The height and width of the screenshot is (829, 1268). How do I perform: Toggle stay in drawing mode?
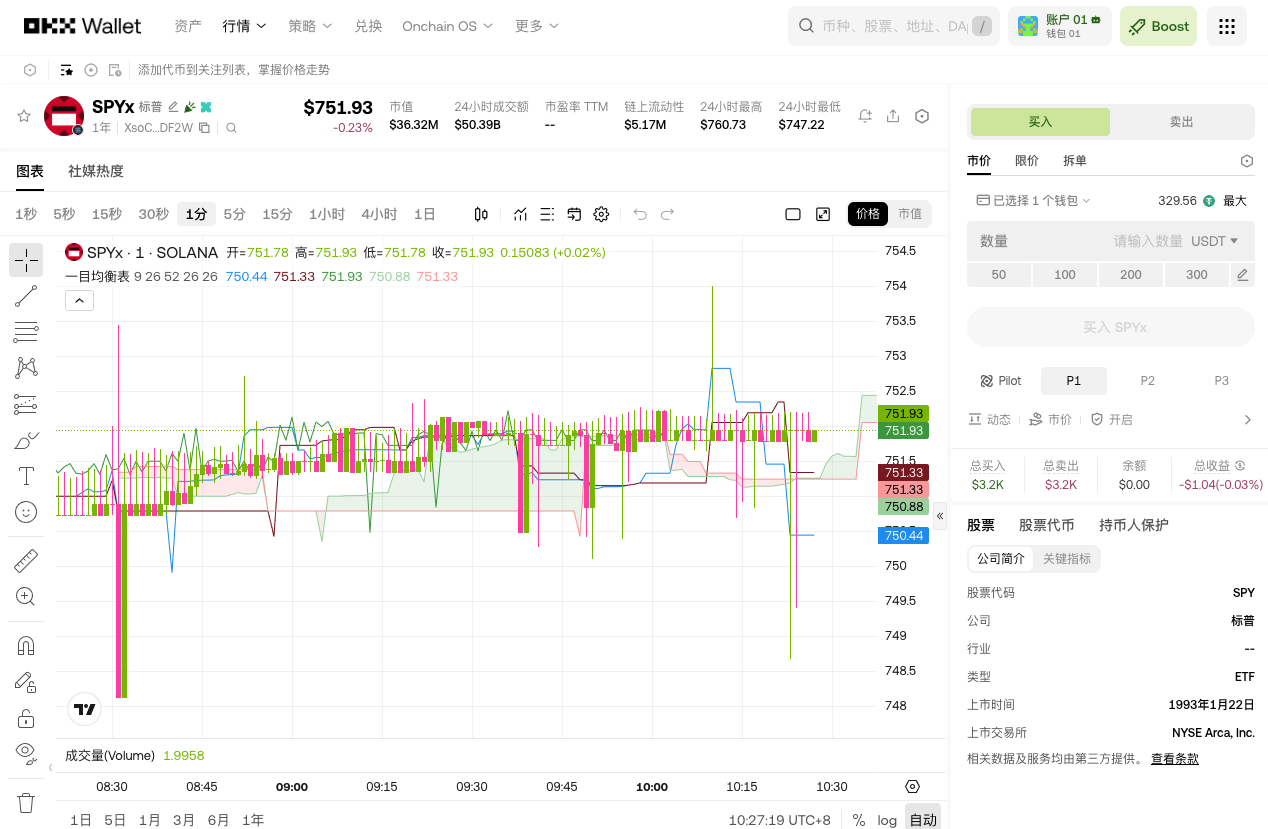(x=26, y=682)
